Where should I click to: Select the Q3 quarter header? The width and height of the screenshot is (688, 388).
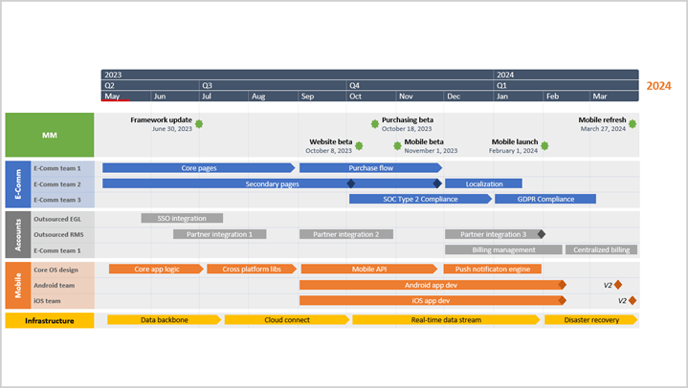point(272,85)
